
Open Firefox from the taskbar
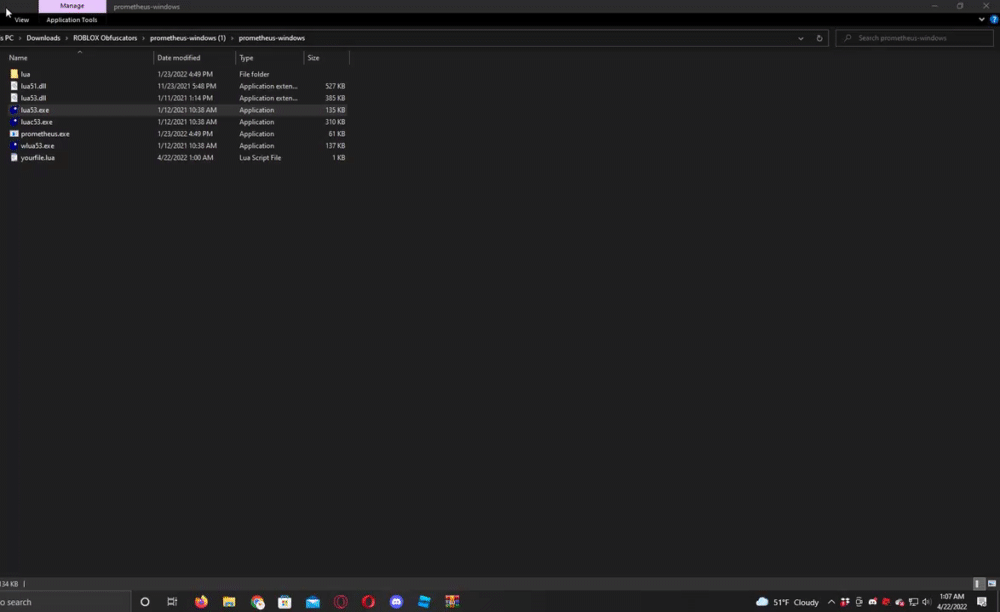(201, 602)
